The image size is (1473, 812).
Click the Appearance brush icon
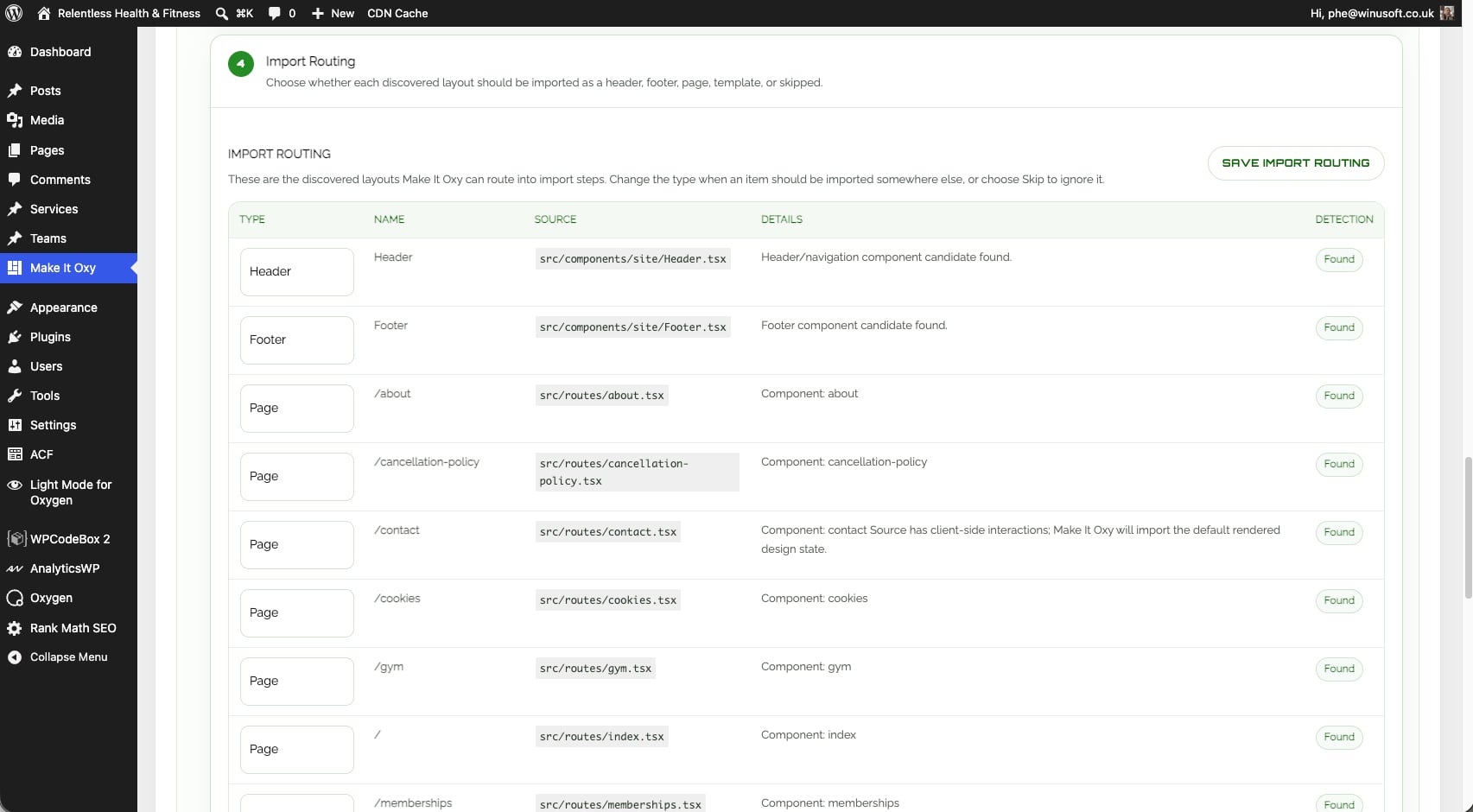pyautogui.click(x=15, y=308)
